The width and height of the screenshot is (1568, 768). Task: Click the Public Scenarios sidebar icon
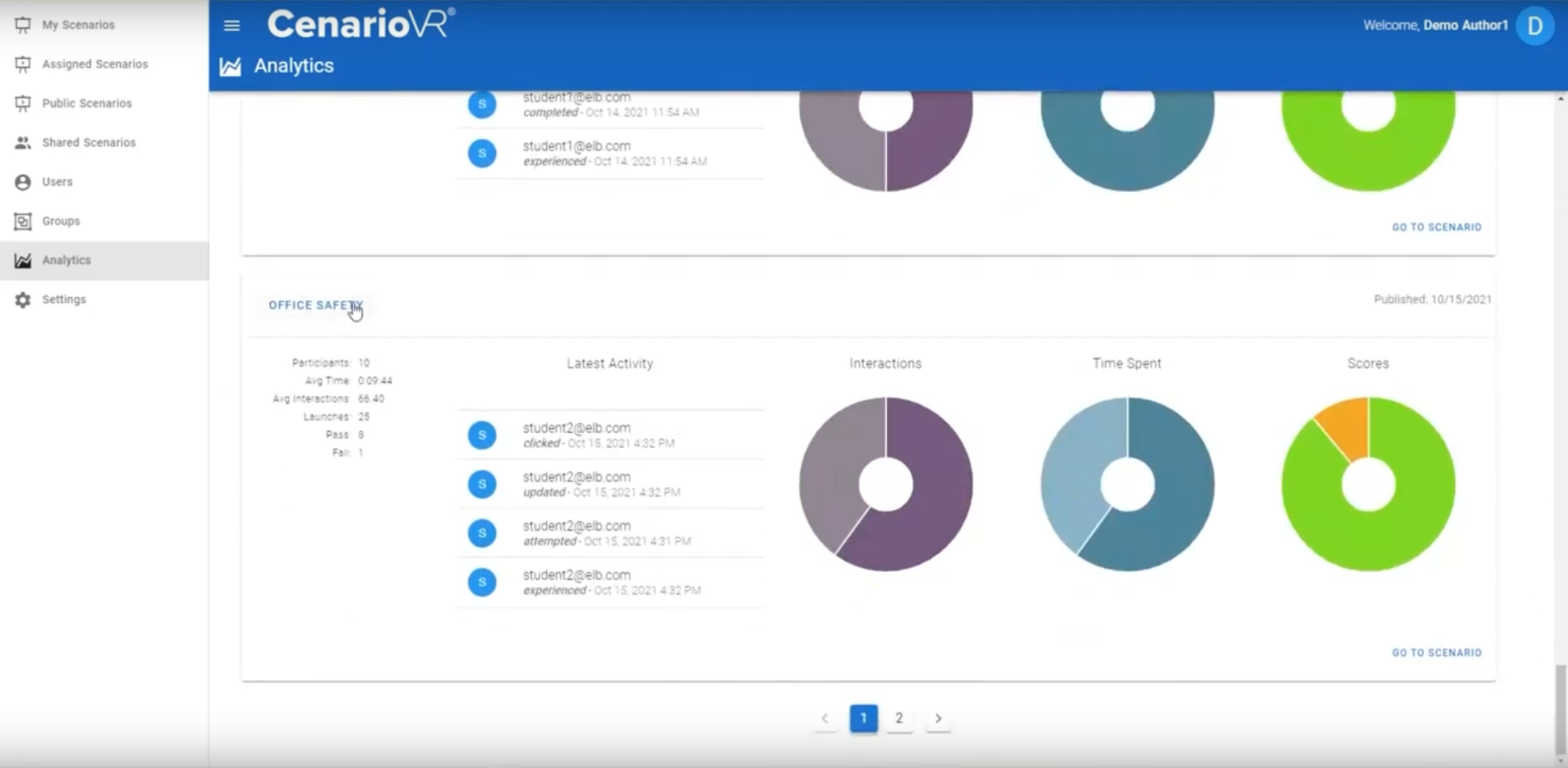tap(23, 104)
